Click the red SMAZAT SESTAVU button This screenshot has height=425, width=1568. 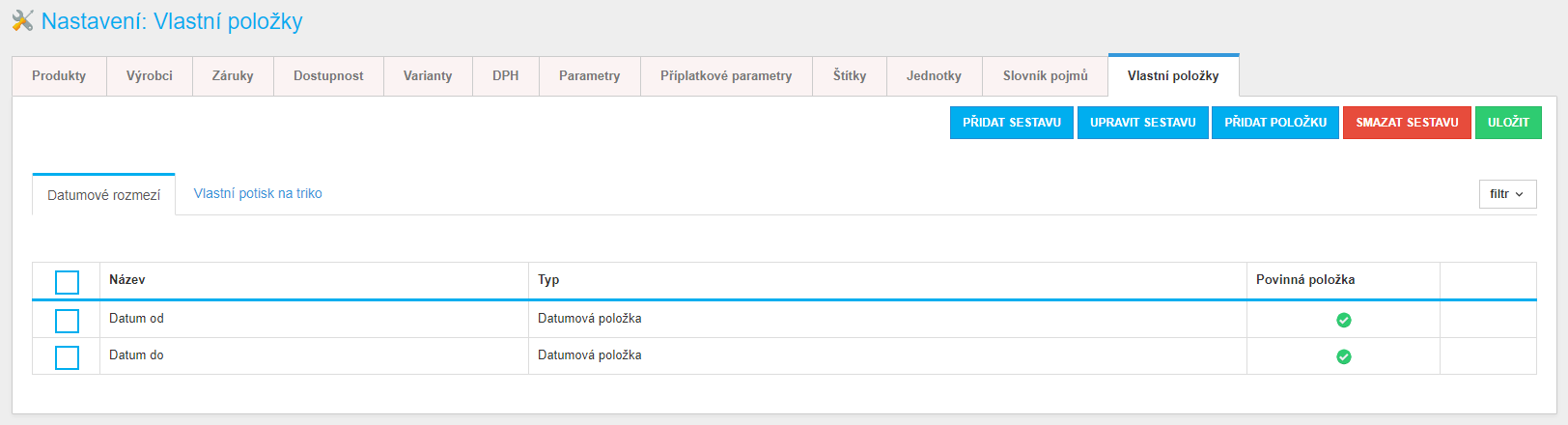(1407, 123)
